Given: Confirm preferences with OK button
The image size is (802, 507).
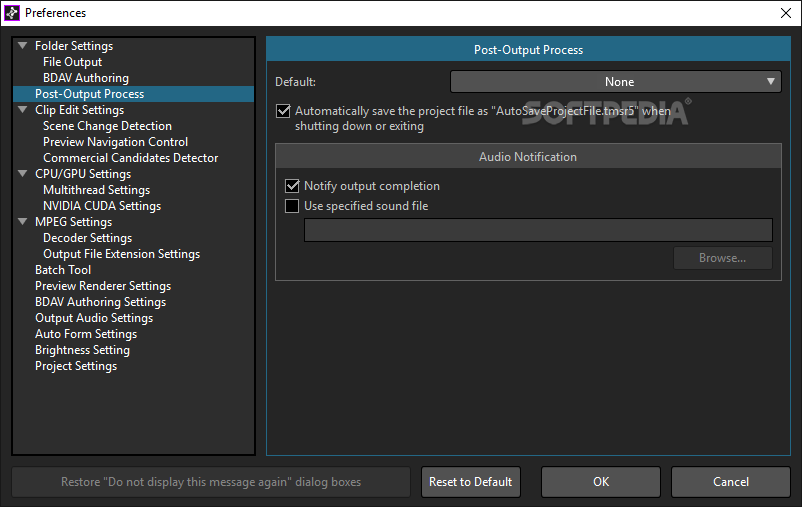Looking at the screenshot, I should (601, 482).
